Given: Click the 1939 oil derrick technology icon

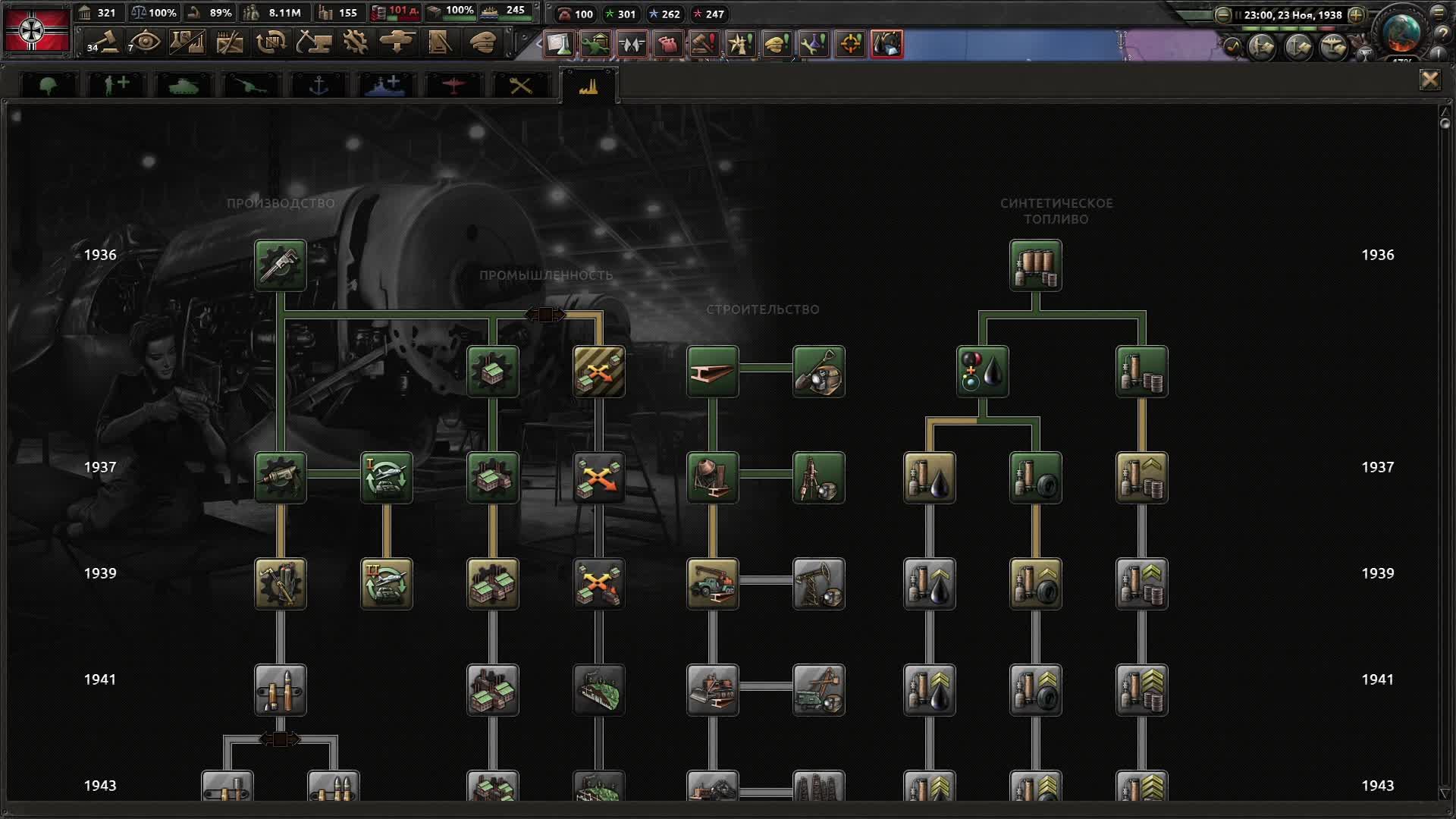Looking at the screenshot, I should coord(819,584).
